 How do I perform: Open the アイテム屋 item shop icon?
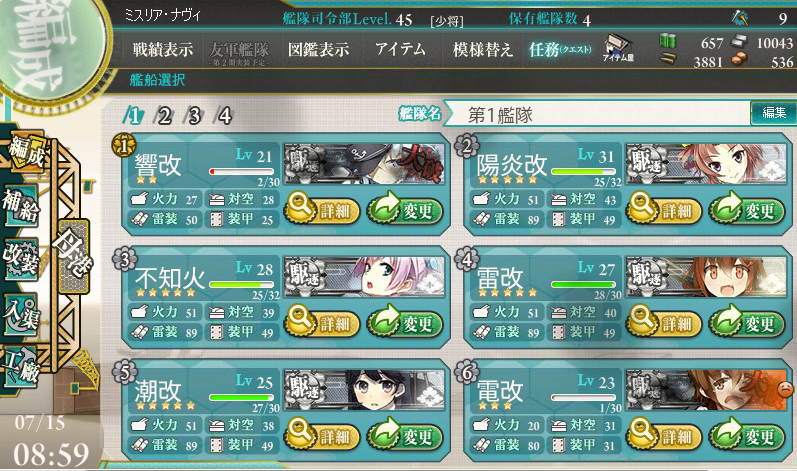pyautogui.click(x=619, y=48)
